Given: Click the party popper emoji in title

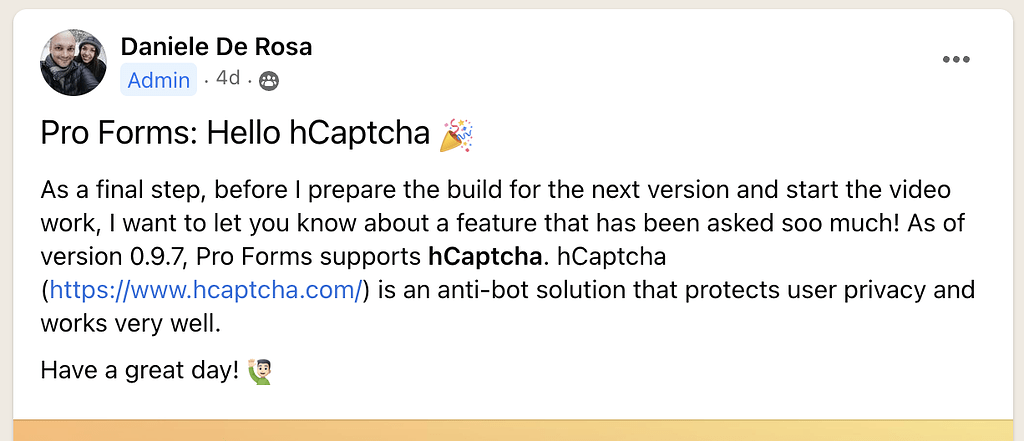Looking at the screenshot, I should click(x=456, y=134).
